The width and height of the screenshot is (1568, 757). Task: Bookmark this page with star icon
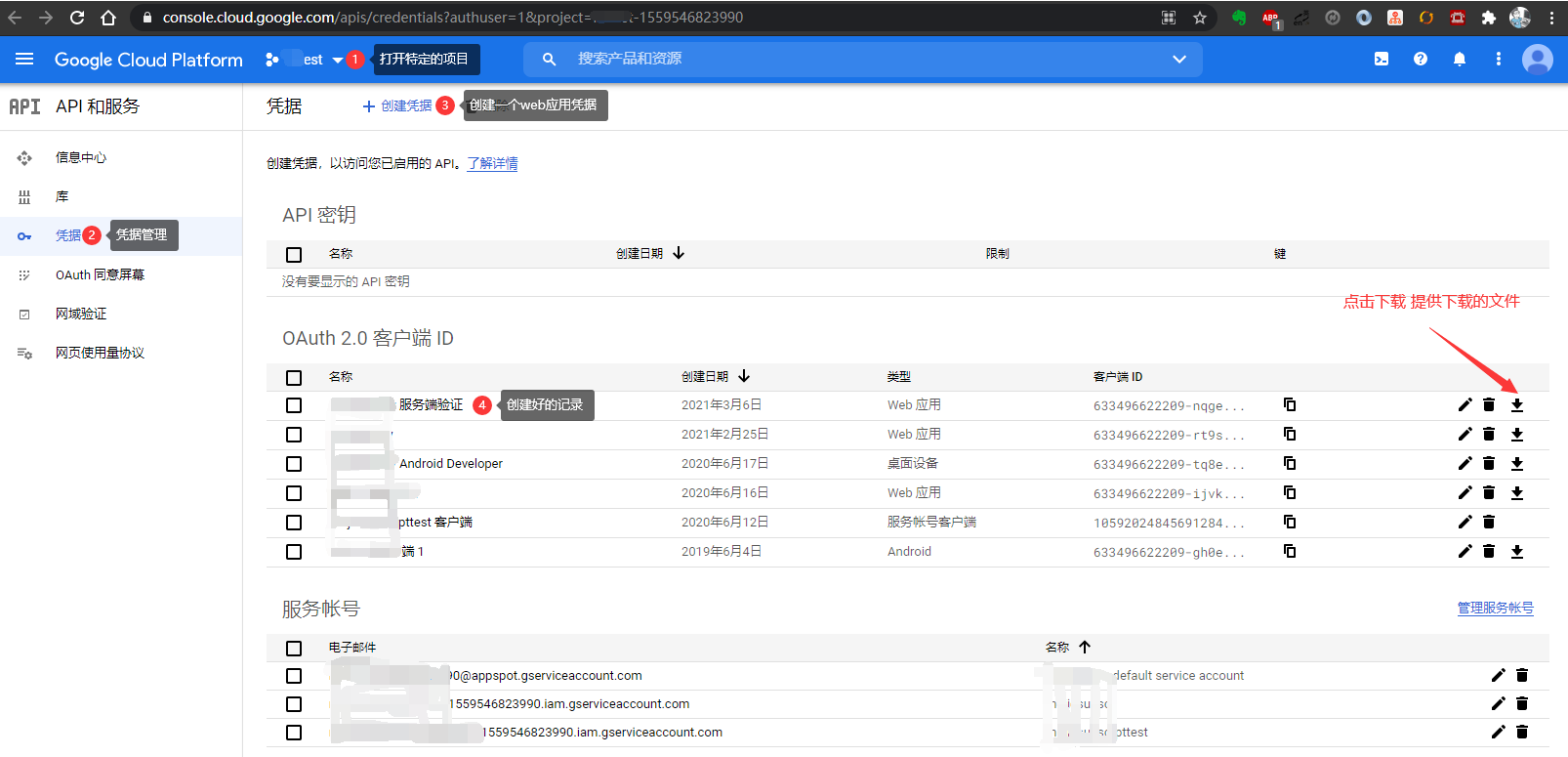(1200, 18)
